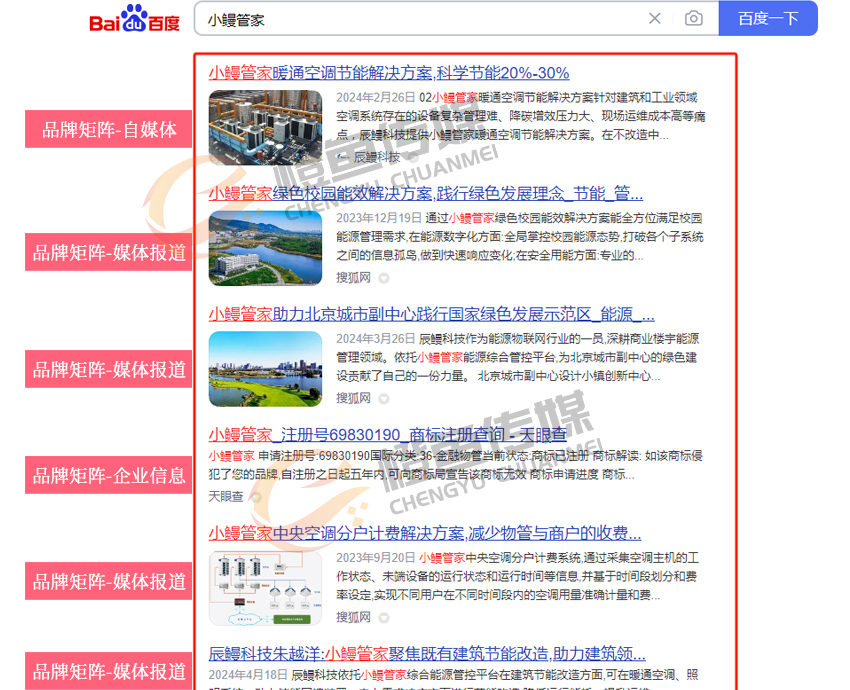Click the Baidu logo
Viewport: 850px width, 690px height.
click(x=134, y=18)
